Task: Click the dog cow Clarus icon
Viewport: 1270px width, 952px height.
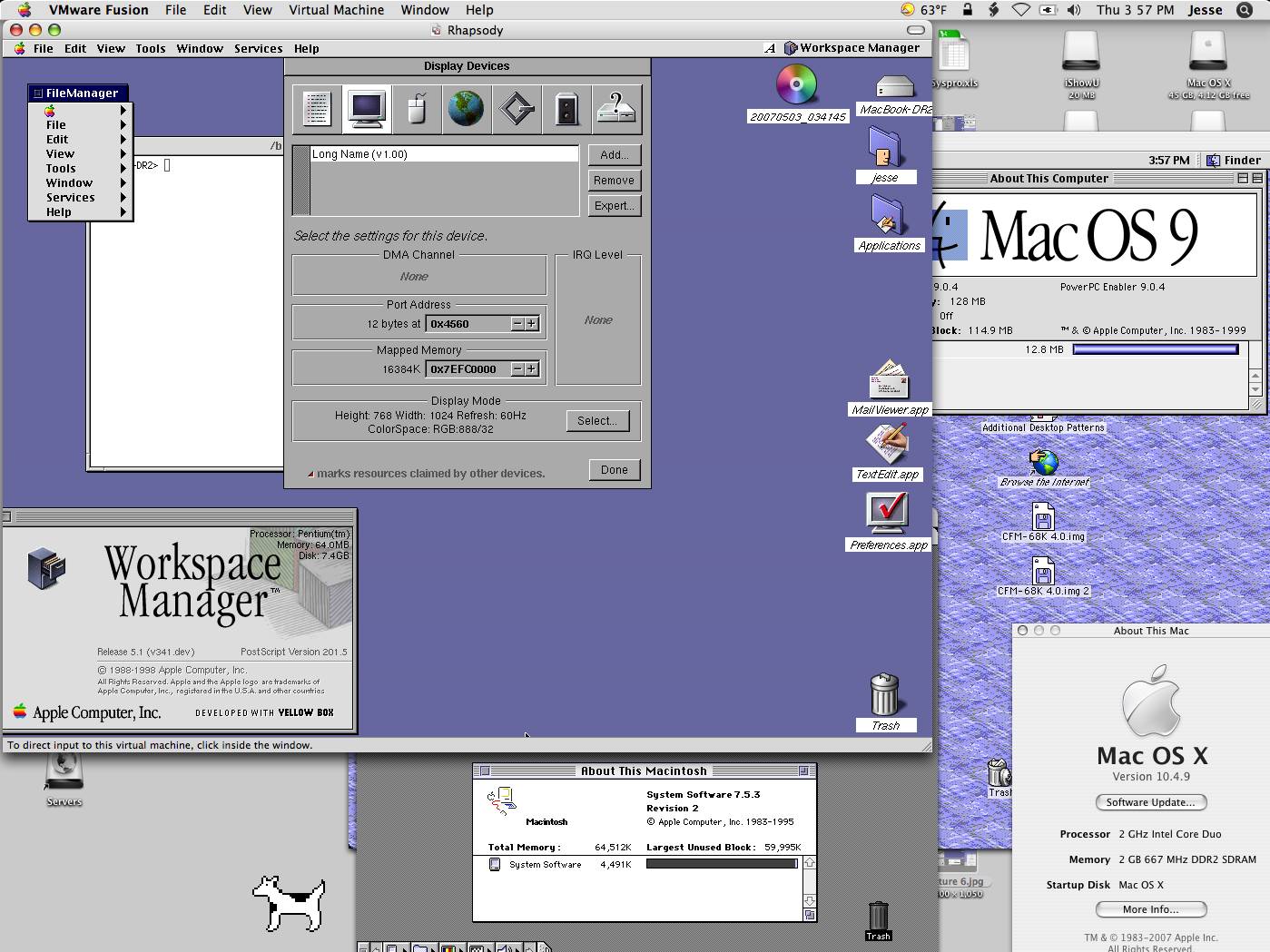Action: click(289, 903)
